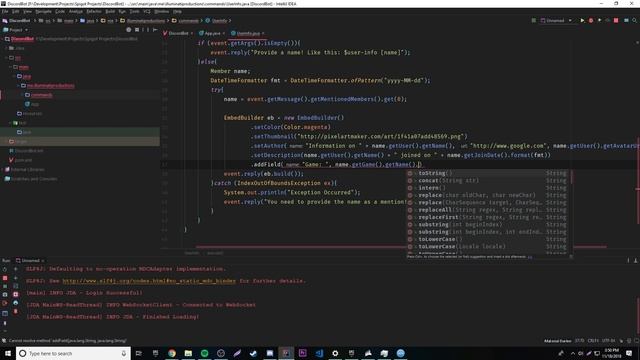Open Task View on the taskbar
This screenshot has height=360, width=640.
point(139,353)
